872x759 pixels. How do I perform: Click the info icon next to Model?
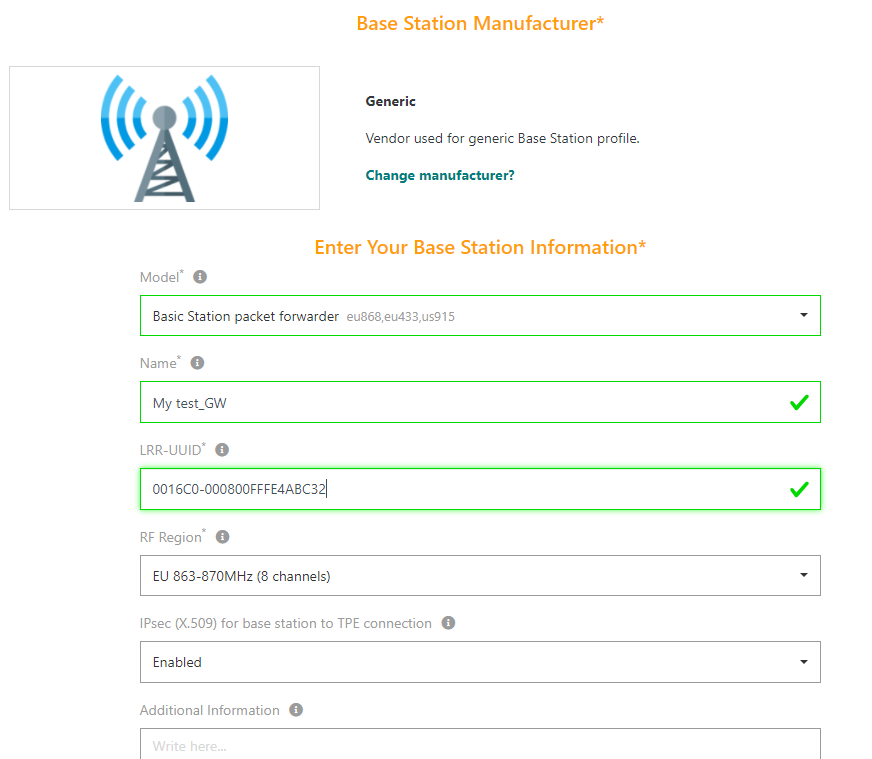click(x=200, y=277)
